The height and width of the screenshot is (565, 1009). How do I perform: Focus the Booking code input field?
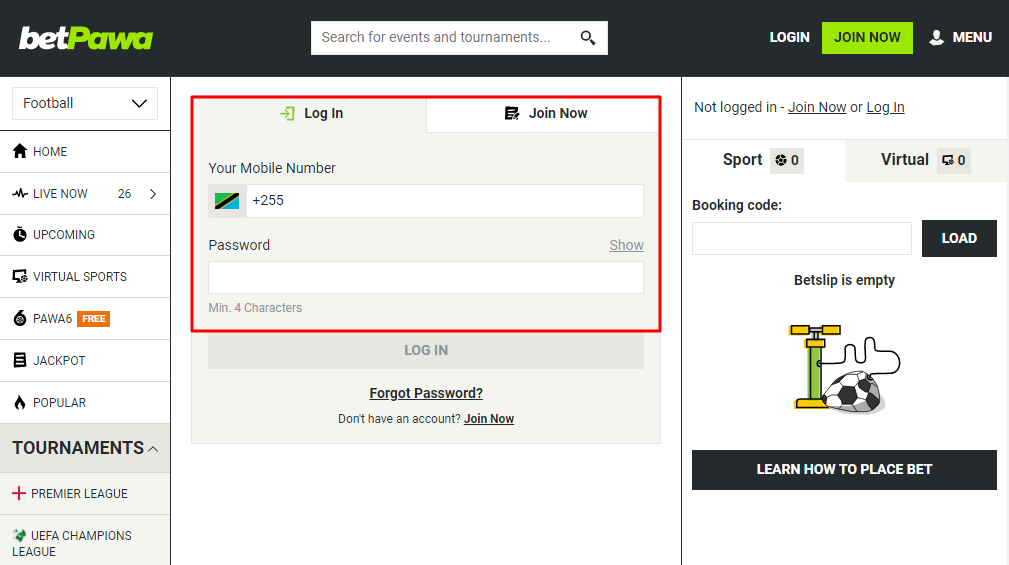pyautogui.click(x=802, y=239)
